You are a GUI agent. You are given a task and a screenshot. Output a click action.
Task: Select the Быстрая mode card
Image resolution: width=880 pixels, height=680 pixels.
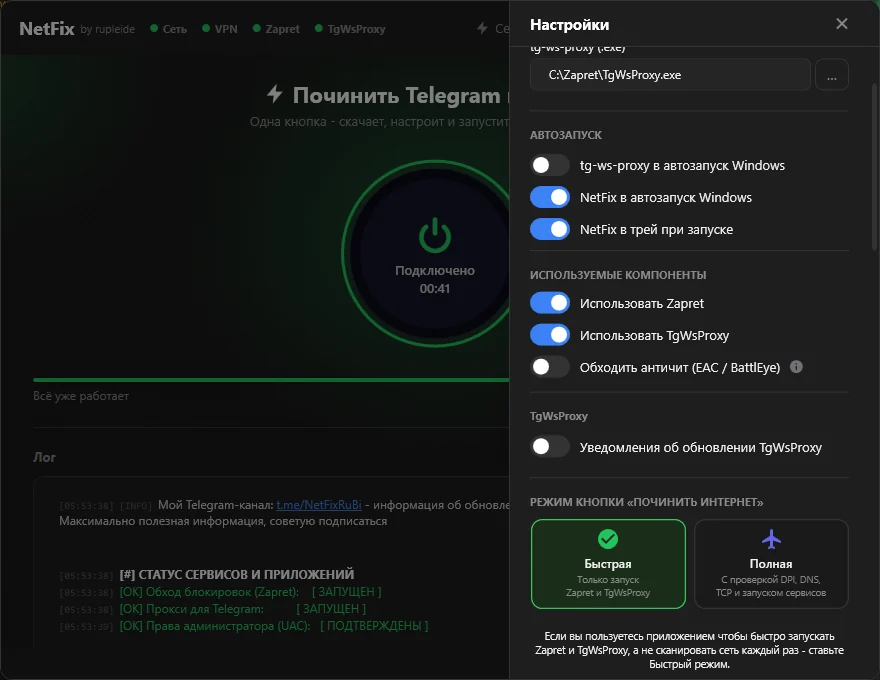[x=608, y=564]
